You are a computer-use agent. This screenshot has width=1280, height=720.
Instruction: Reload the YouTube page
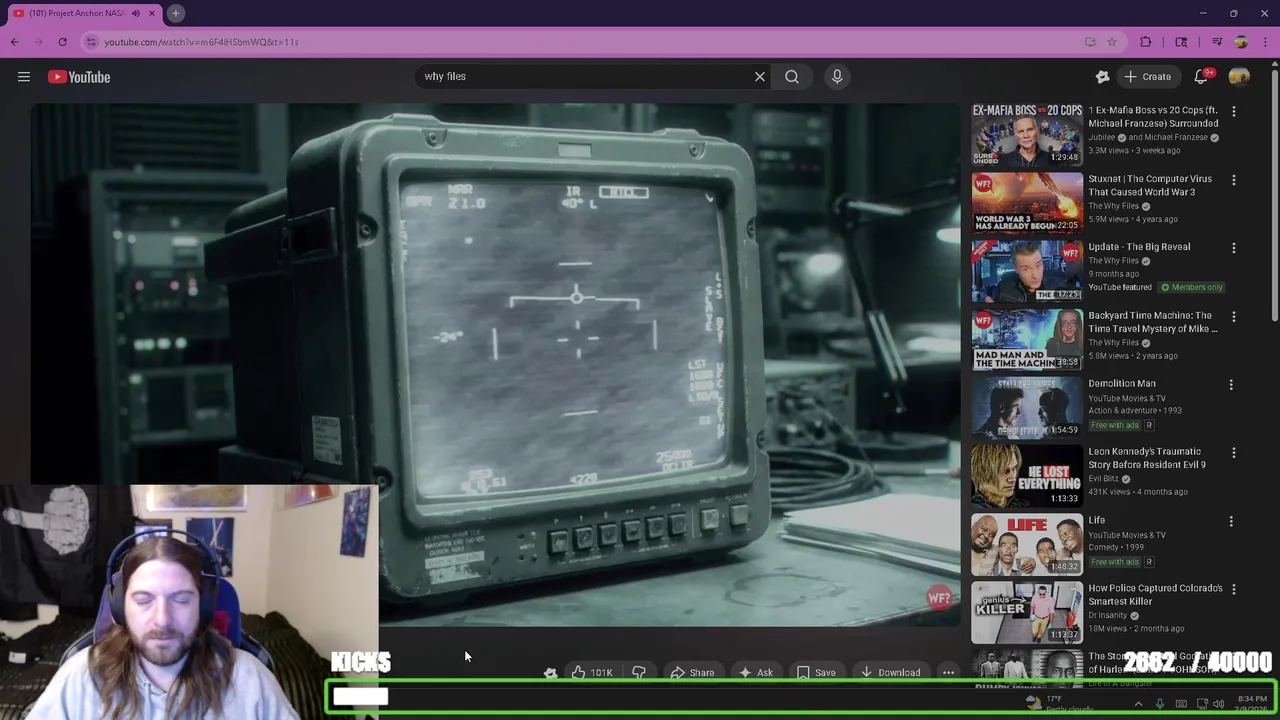62,42
